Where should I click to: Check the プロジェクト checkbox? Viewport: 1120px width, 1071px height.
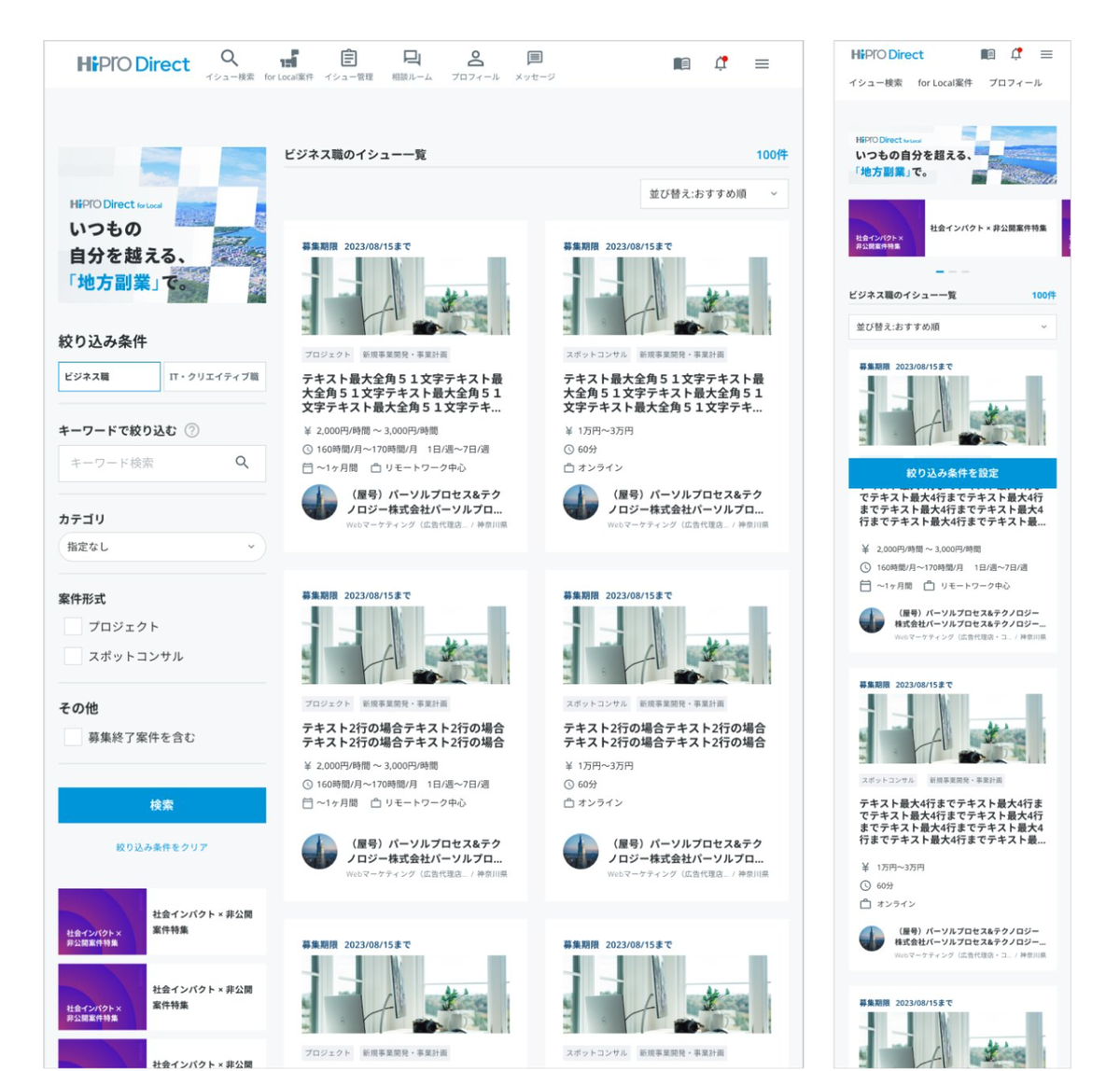point(73,626)
